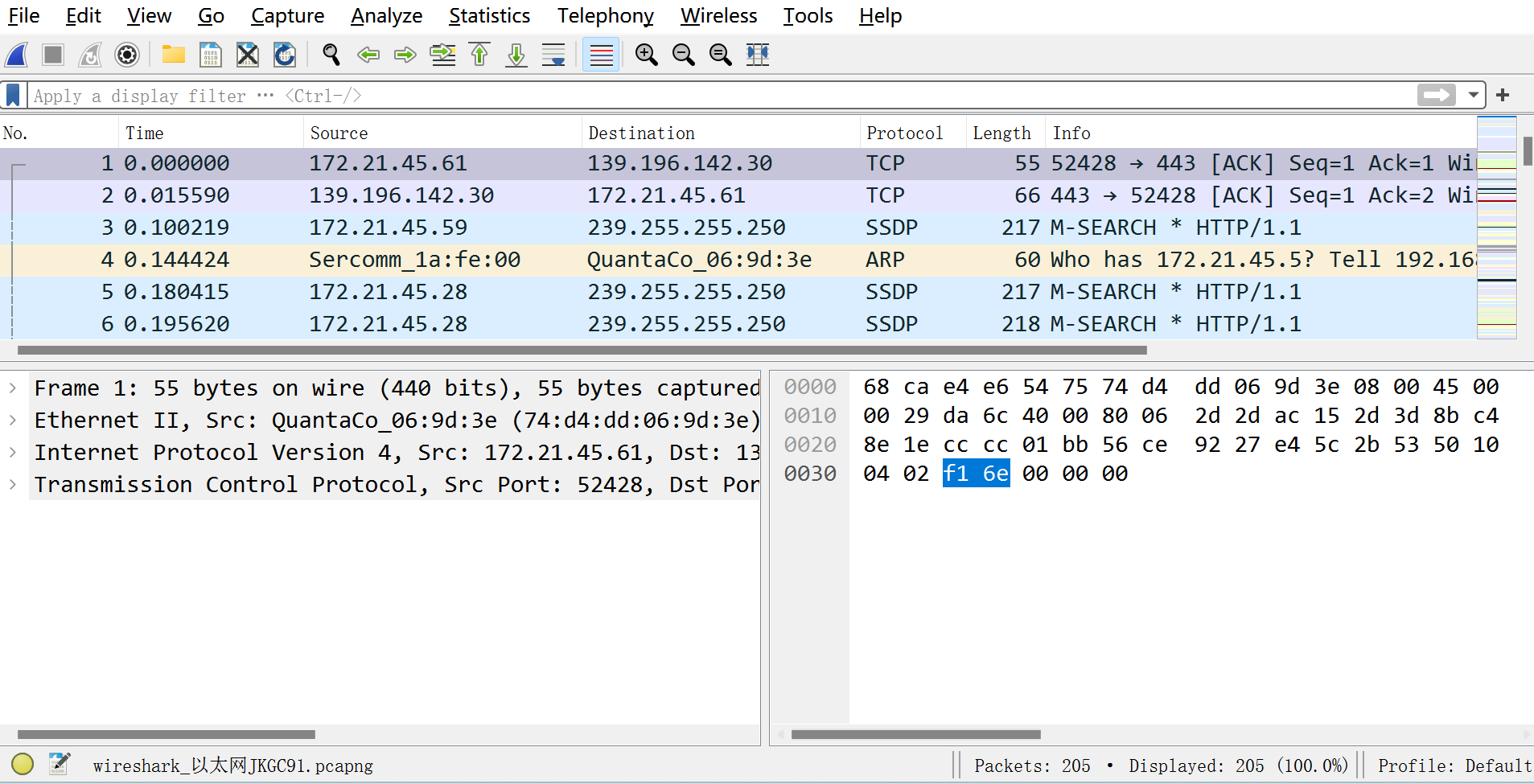1534x784 pixels.
Task: Open View menu
Action: pyautogui.click(x=149, y=16)
